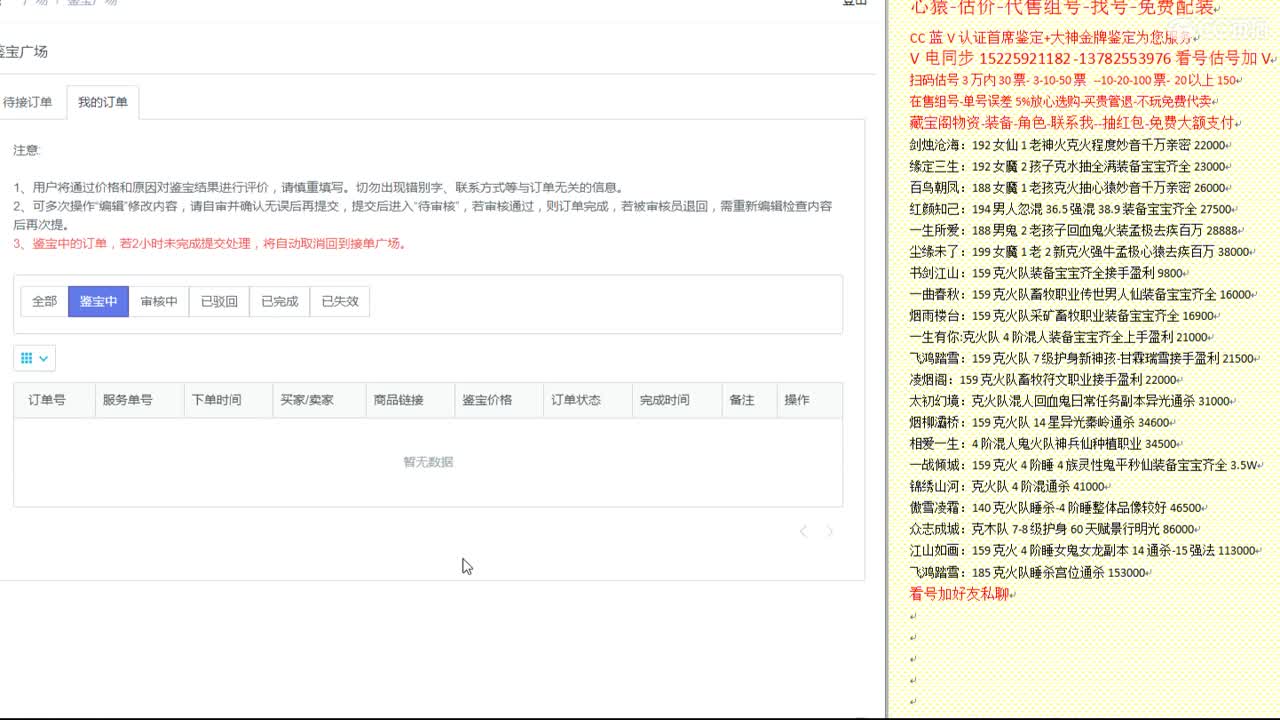
Task: Go to previous page with left arrow
Action: coord(803,531)
